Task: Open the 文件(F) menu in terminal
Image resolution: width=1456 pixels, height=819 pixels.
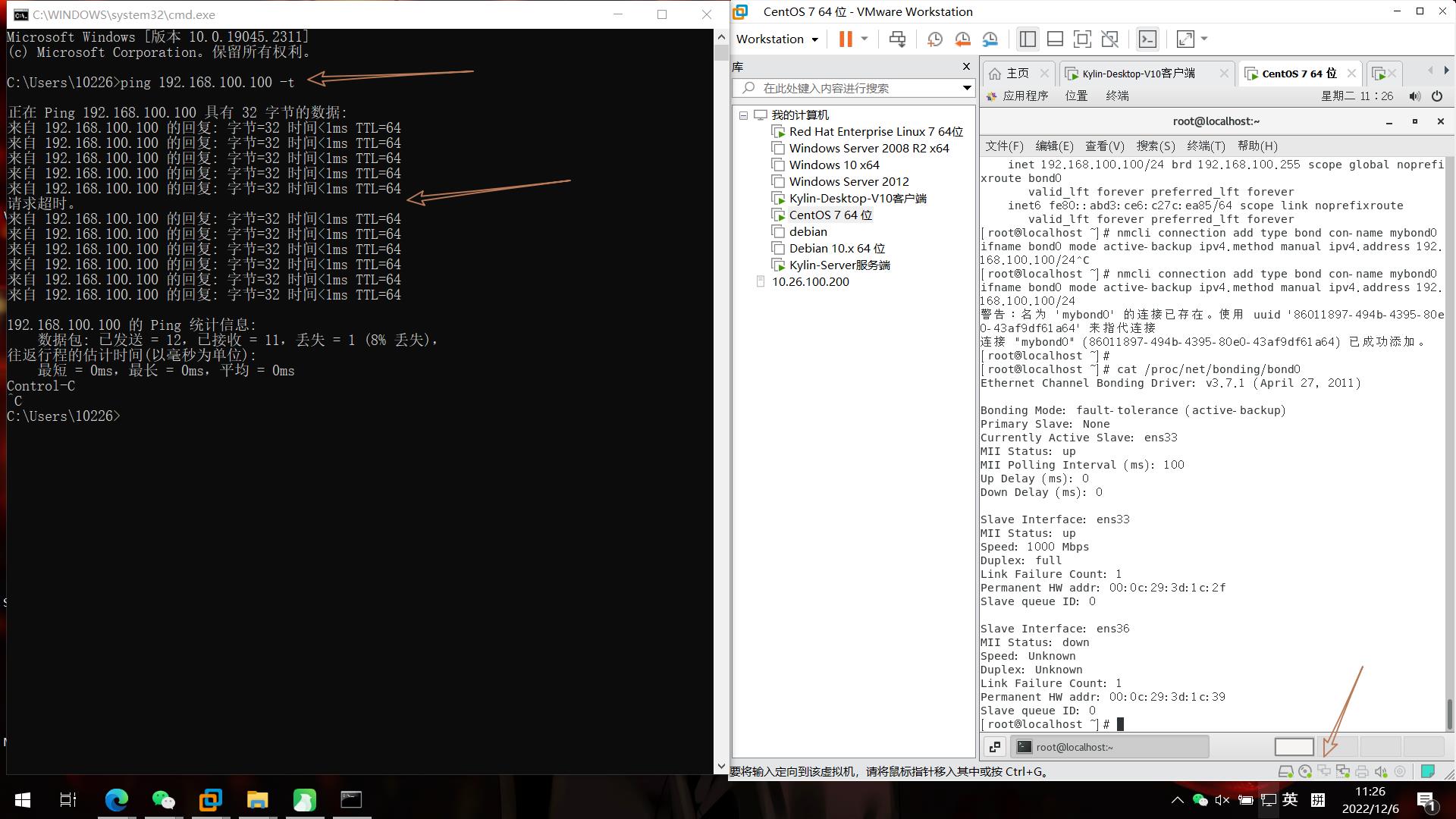Action: pos(1004,146)
